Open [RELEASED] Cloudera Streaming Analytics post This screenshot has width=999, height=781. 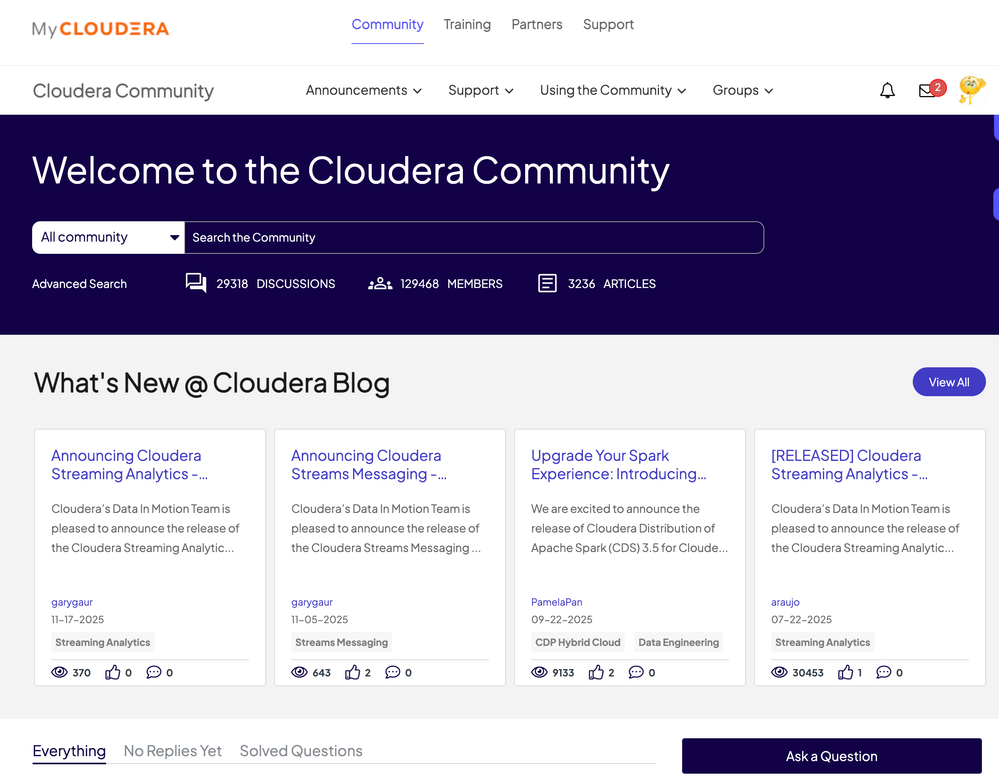pos(849,465)
